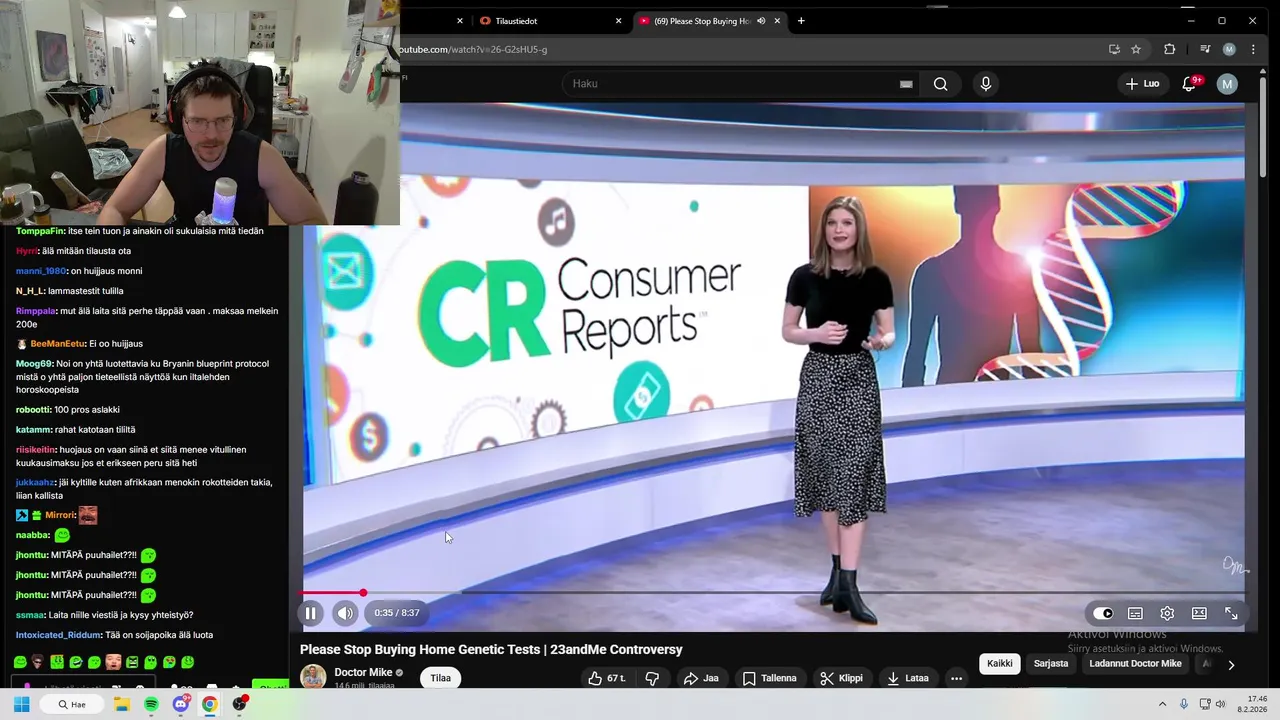
Task: Close the Please Stop Buying tab
Action: [x=777, y=21]
